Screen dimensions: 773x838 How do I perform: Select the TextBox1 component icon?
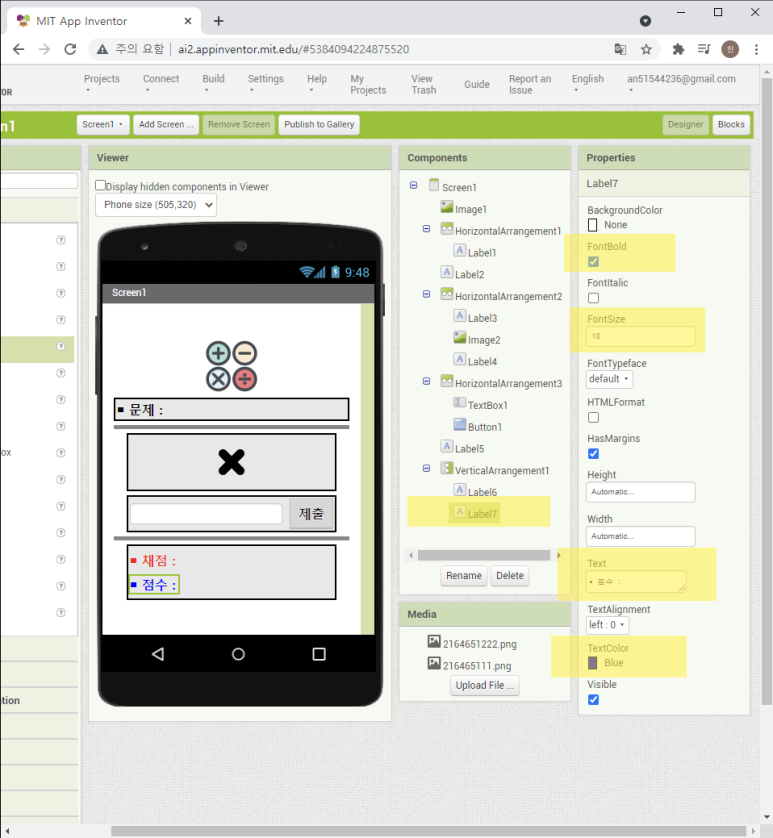pos(460,402)
